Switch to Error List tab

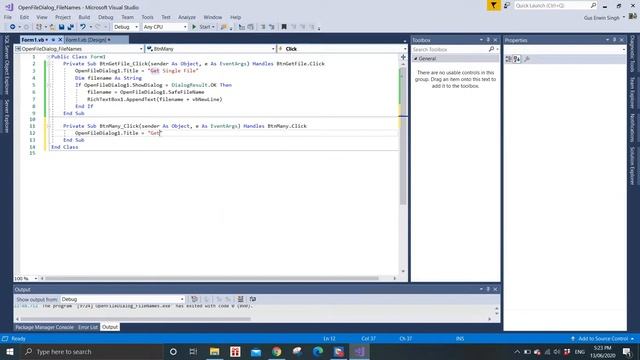tap(88, 327)
